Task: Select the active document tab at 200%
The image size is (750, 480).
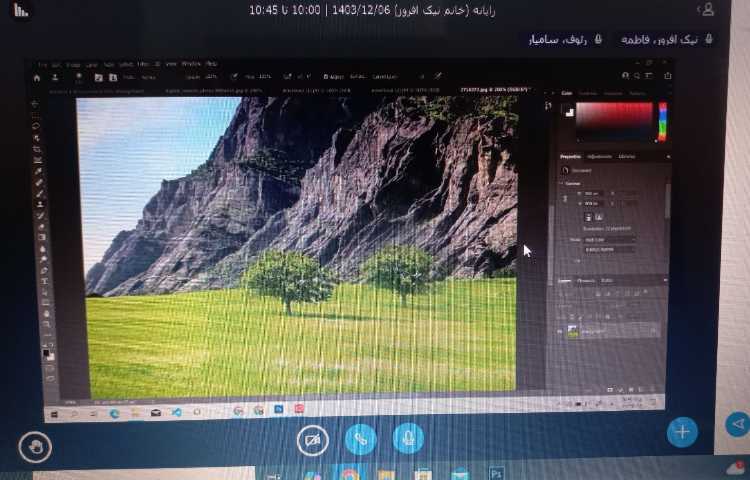Action: coord(494,89)
